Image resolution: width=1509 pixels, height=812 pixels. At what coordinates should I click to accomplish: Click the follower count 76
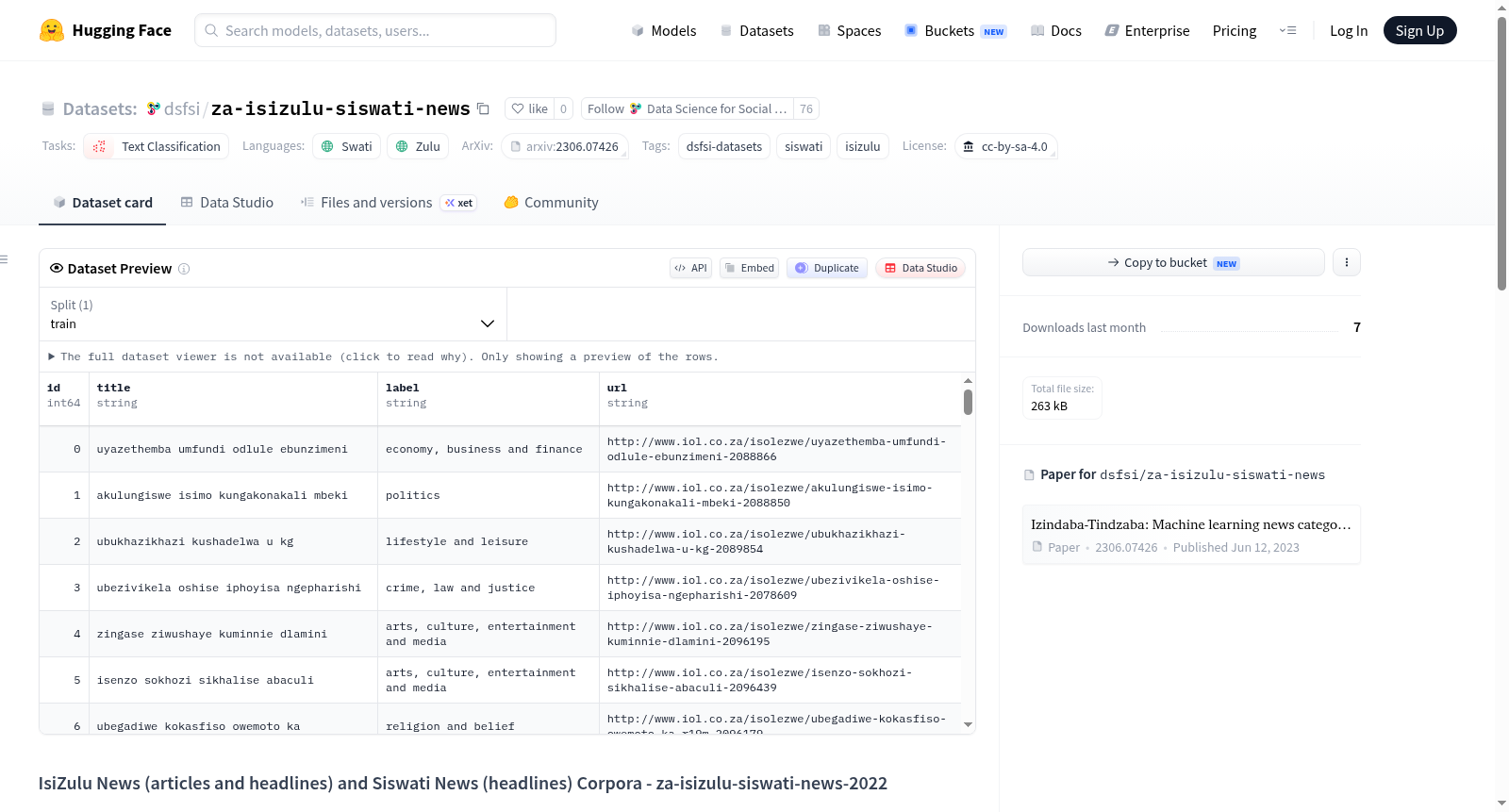click(x=806, y=108)
